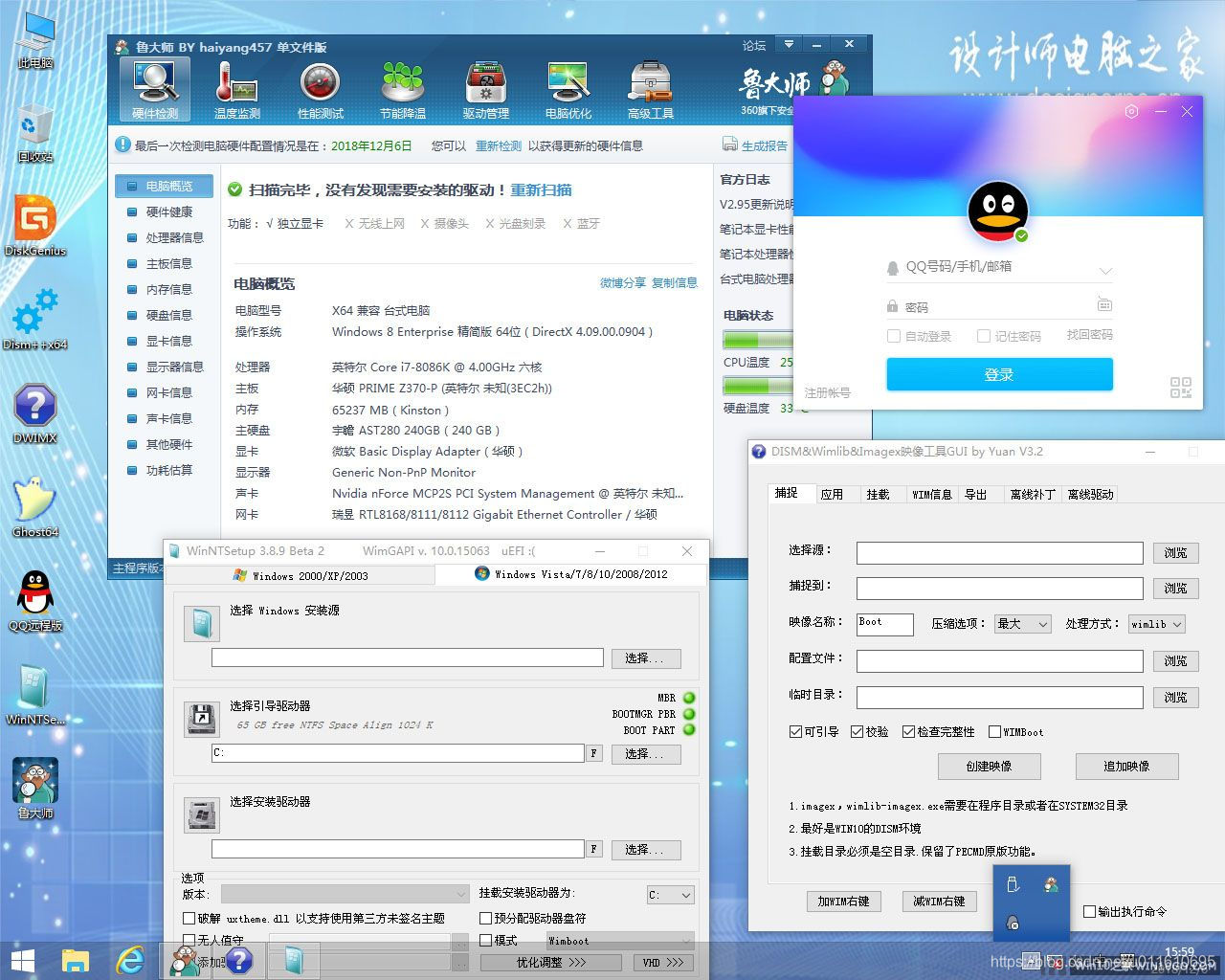Image resolution: width=1225 pixels, height=980 pixels.
Task: Toggle WIMBoot checkbox in DISM GUI
Action: 994,731
